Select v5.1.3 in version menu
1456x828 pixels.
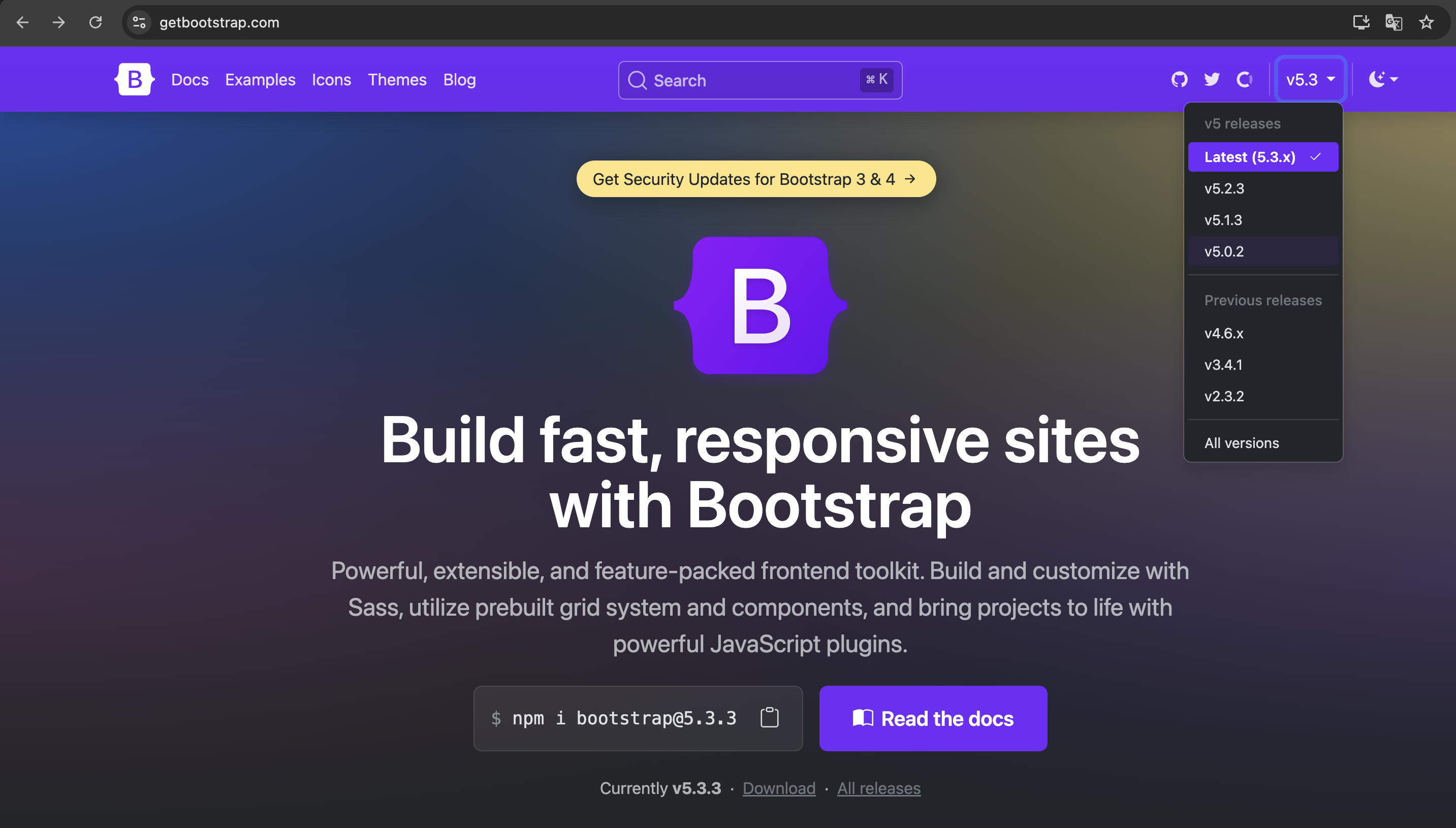tap(1263, 220)
